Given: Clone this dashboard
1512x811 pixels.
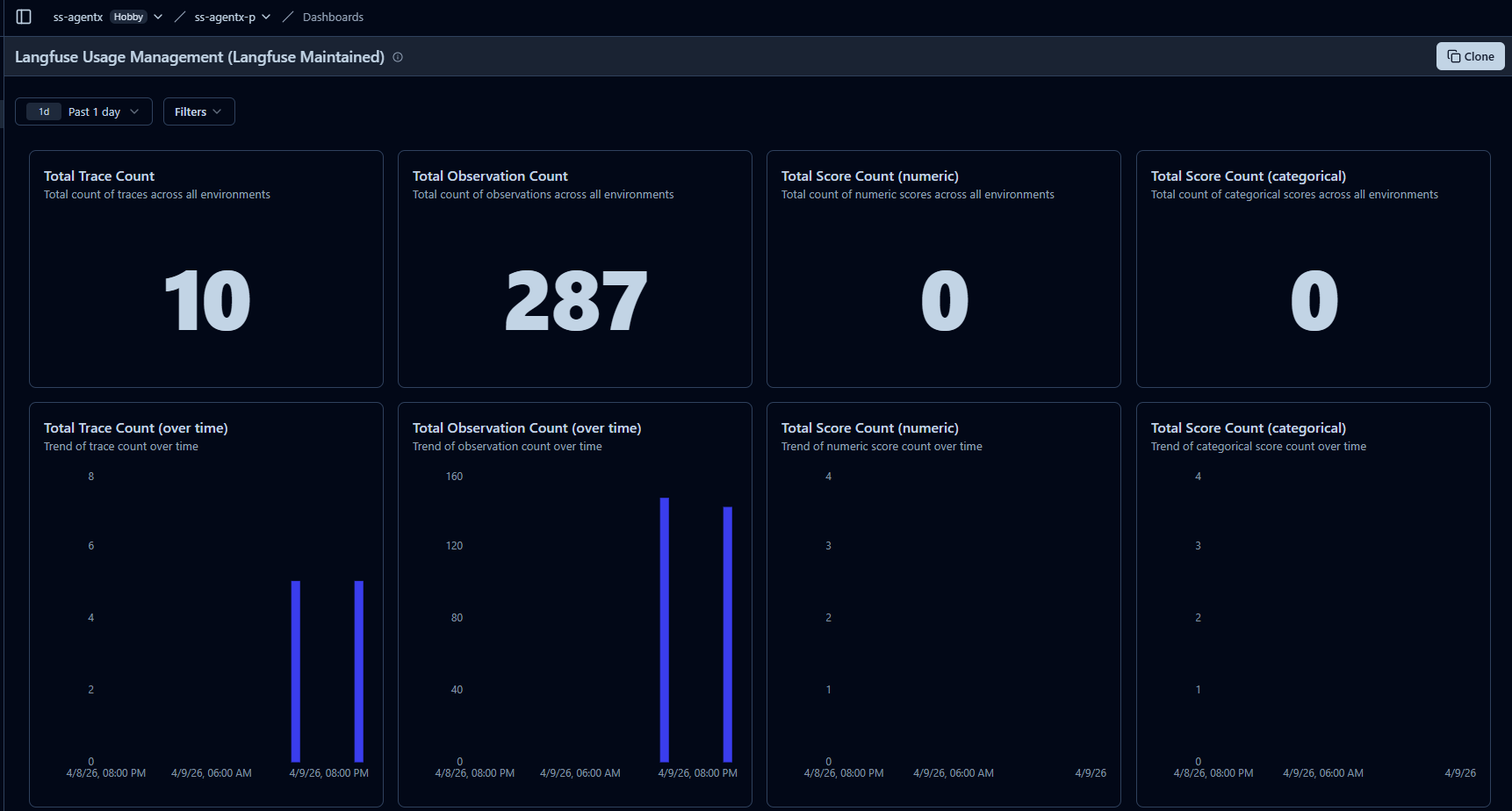Looking at the screenshot, I should 1470,56.
